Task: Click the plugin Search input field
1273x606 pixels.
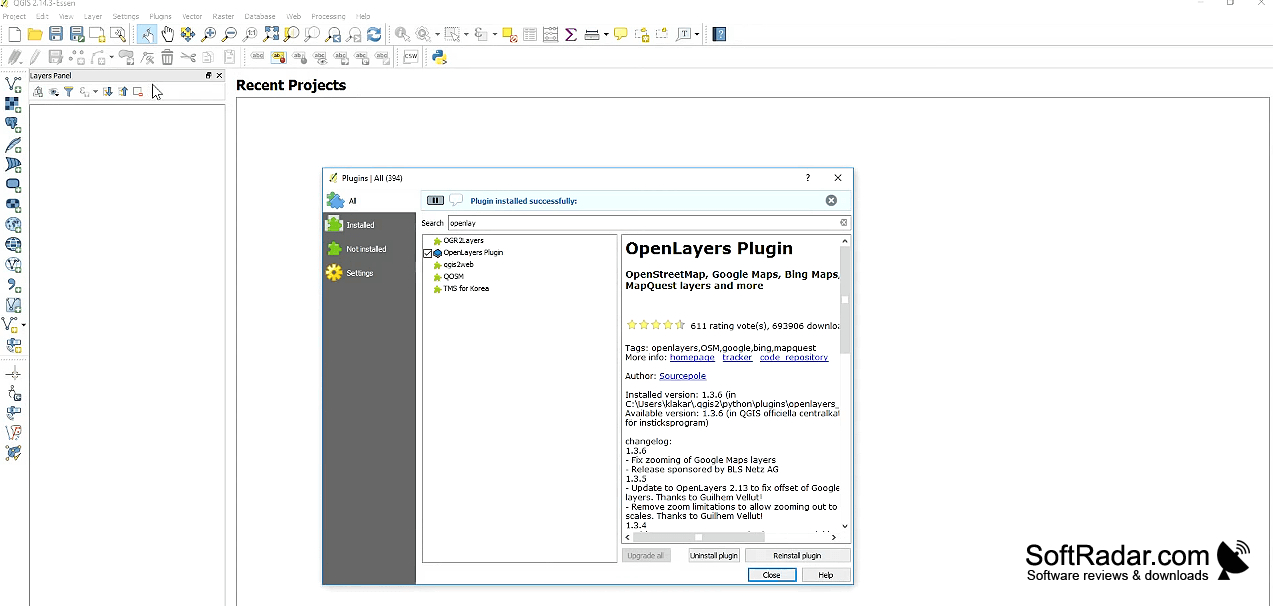Action: 648,223
